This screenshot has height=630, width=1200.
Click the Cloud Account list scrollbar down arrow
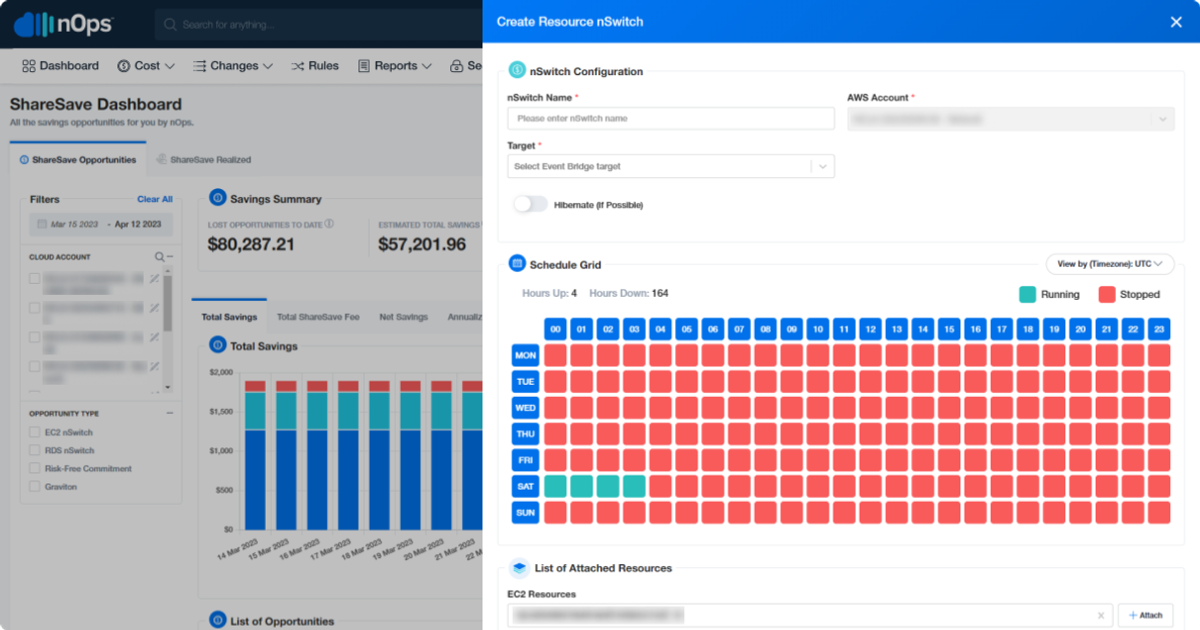point(168,388)
